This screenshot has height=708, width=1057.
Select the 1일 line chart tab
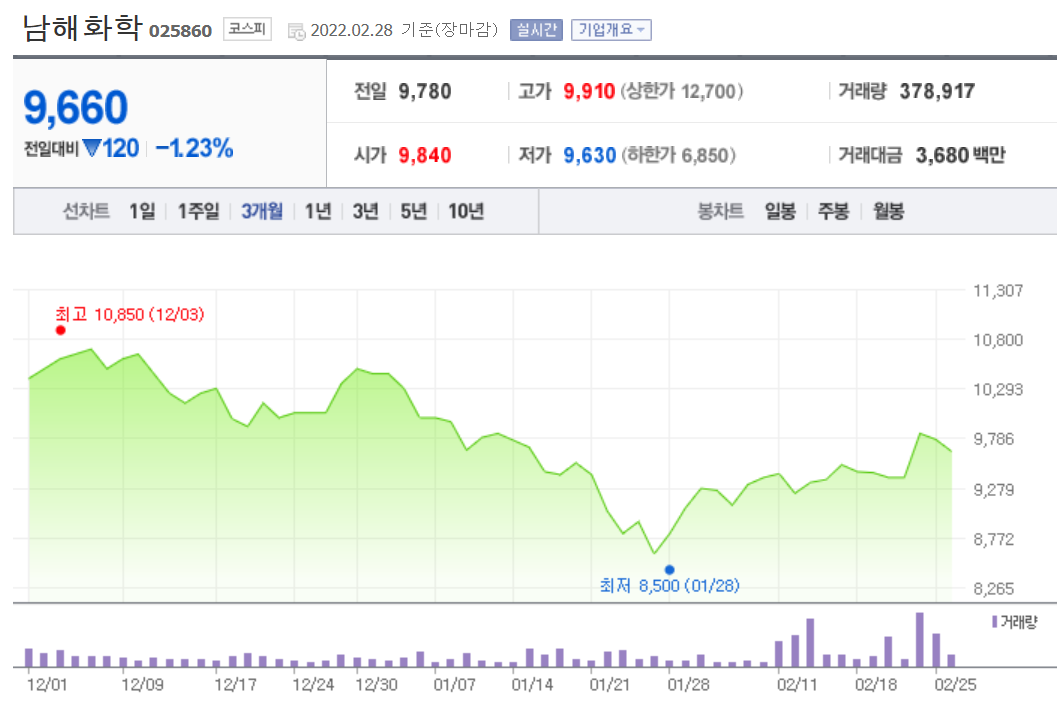(x=142, y=212)
